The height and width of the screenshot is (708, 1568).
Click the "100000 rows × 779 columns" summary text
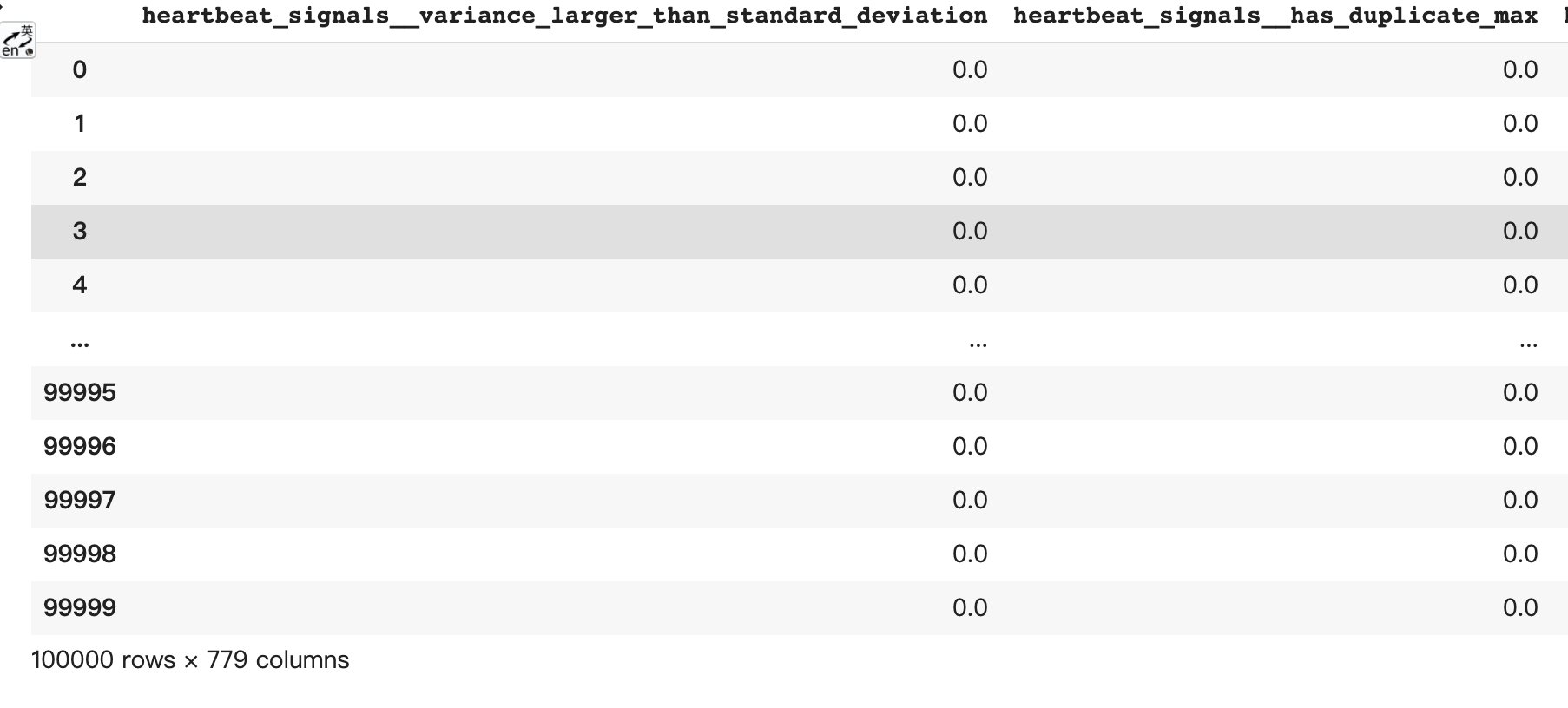[x=190, y=660]
